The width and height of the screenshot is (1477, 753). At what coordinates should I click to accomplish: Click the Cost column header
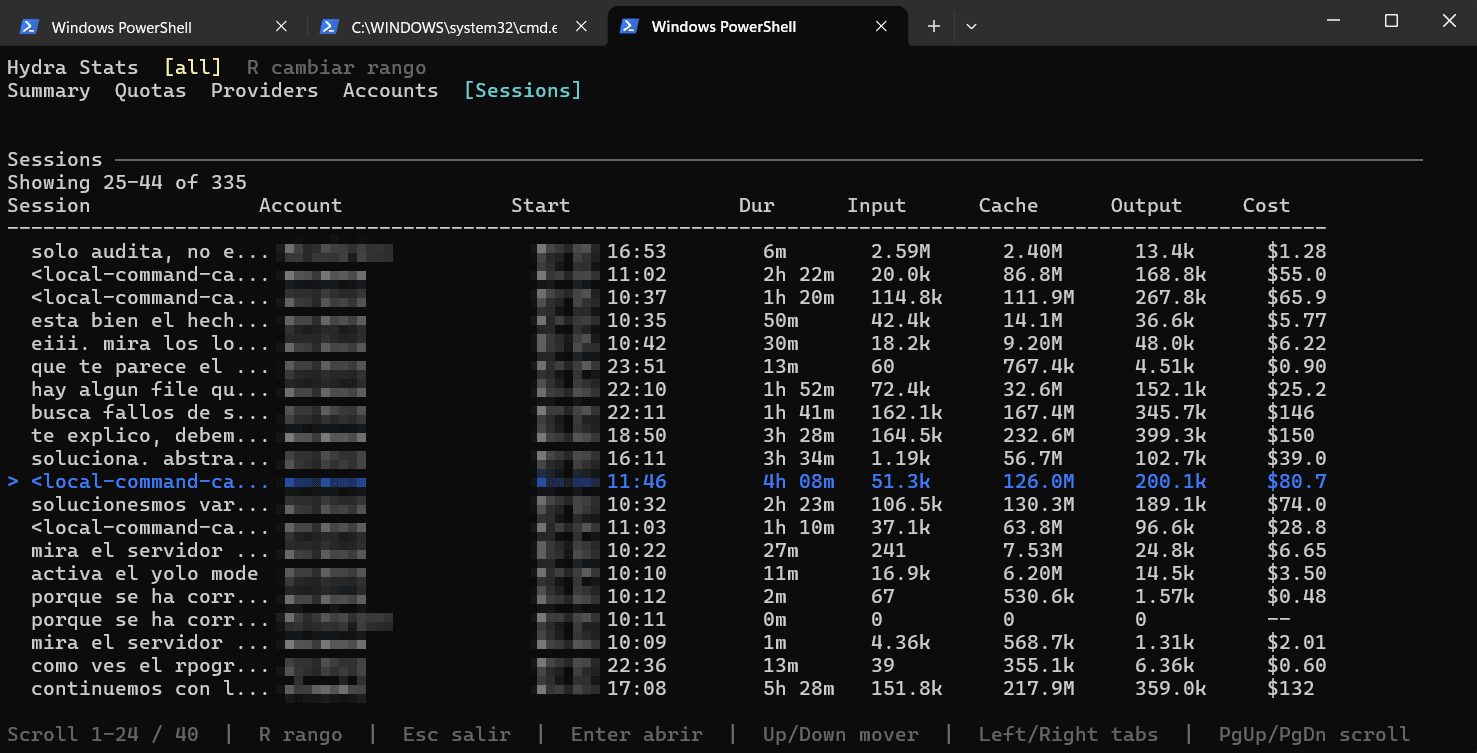[x=1266, y=205]
